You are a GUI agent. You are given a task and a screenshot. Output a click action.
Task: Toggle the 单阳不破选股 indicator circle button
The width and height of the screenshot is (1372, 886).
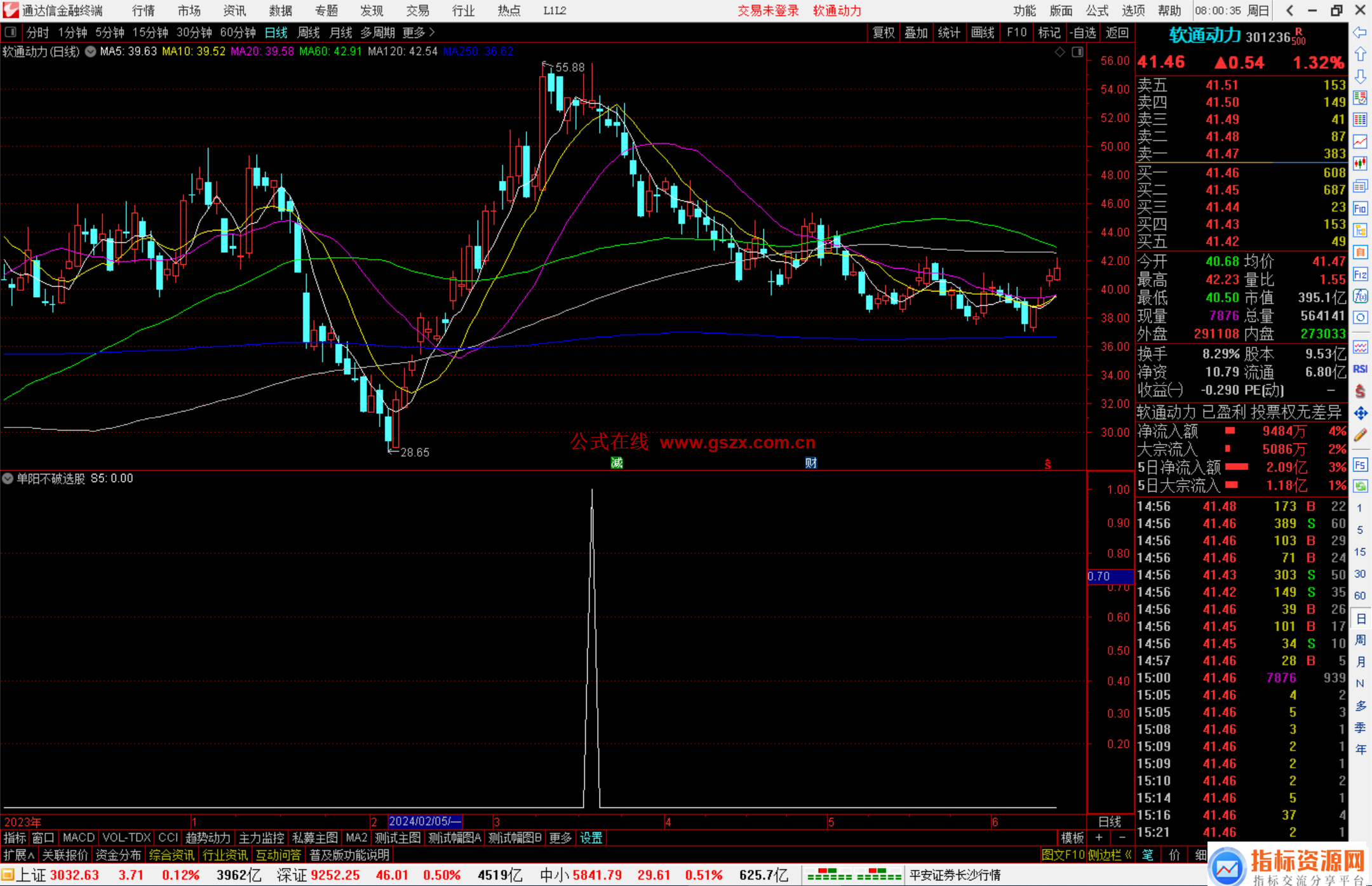8,478
